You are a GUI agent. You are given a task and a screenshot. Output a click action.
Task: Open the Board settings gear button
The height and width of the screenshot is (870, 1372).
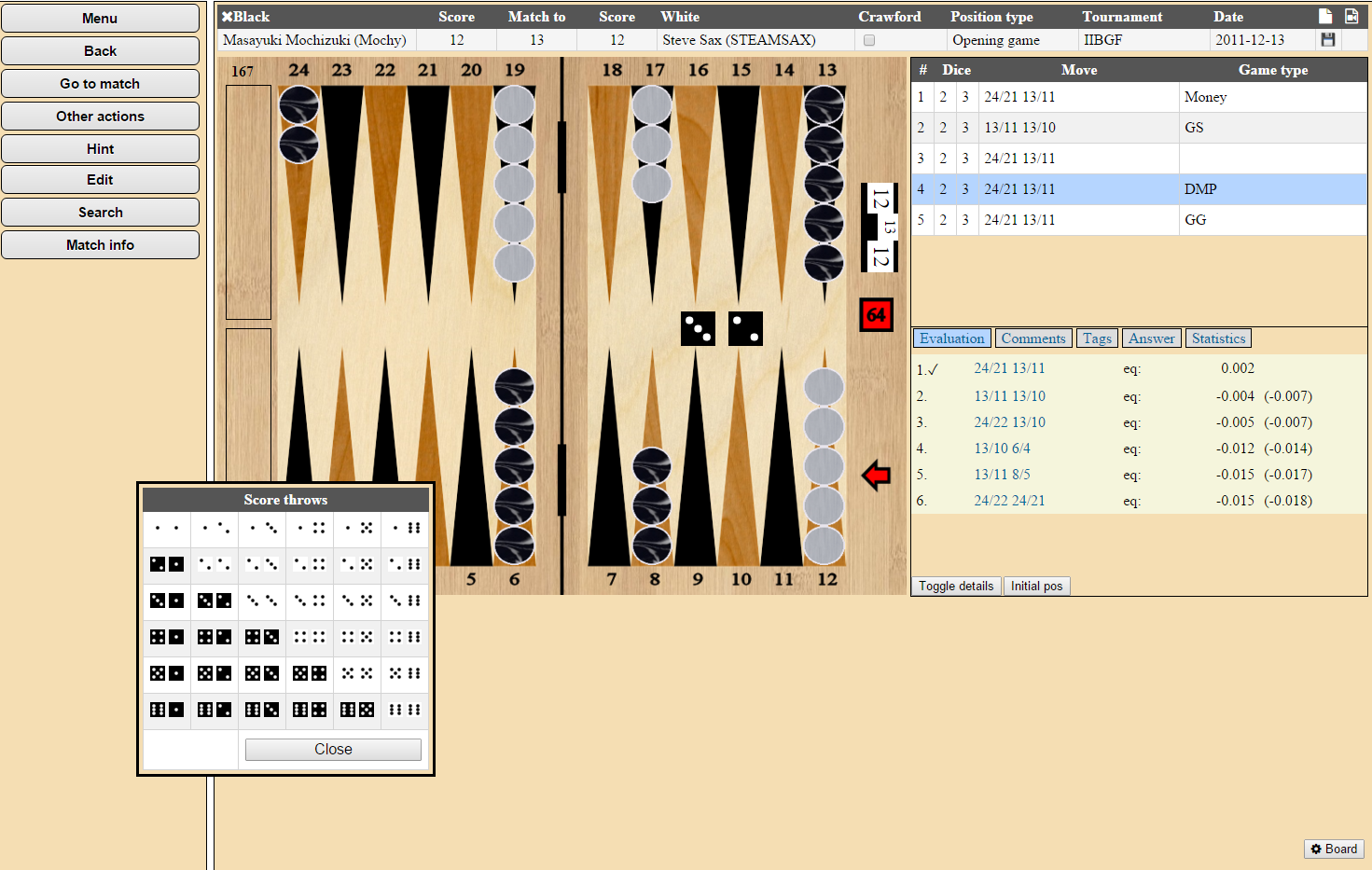pyautogui.click(x=1334, y=849)
